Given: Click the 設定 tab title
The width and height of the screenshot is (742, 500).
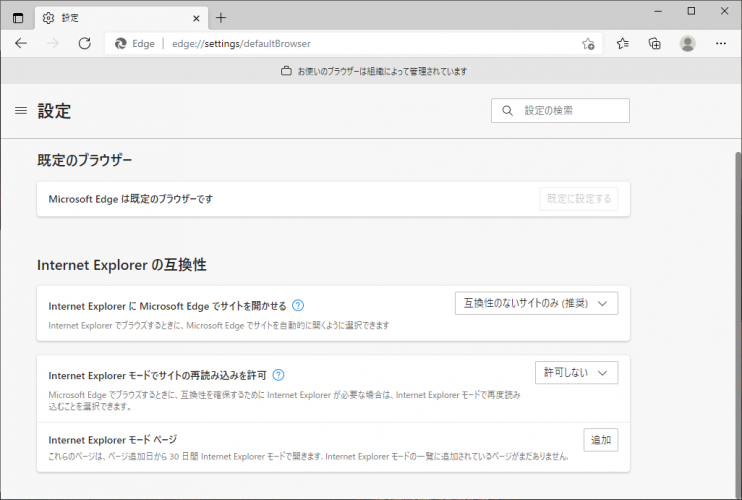Looking at the screenshot, I should (70, 18).
